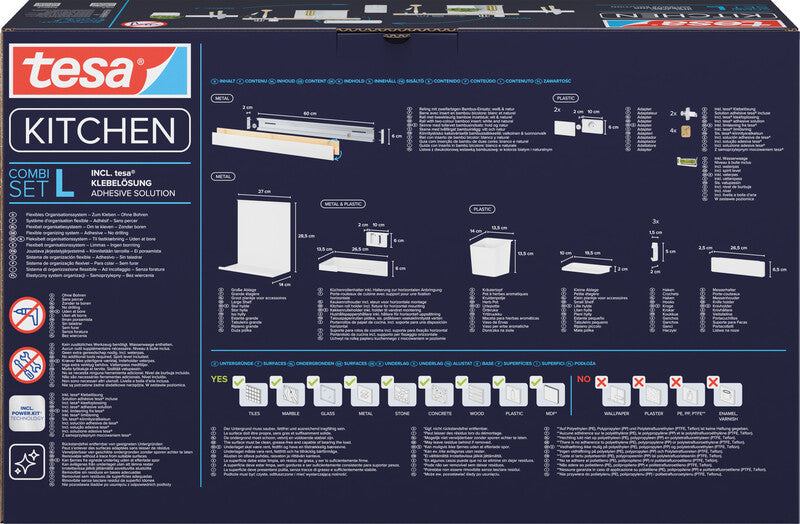
Task: Click the METAL tag above the rail
Action: (222, 98)
